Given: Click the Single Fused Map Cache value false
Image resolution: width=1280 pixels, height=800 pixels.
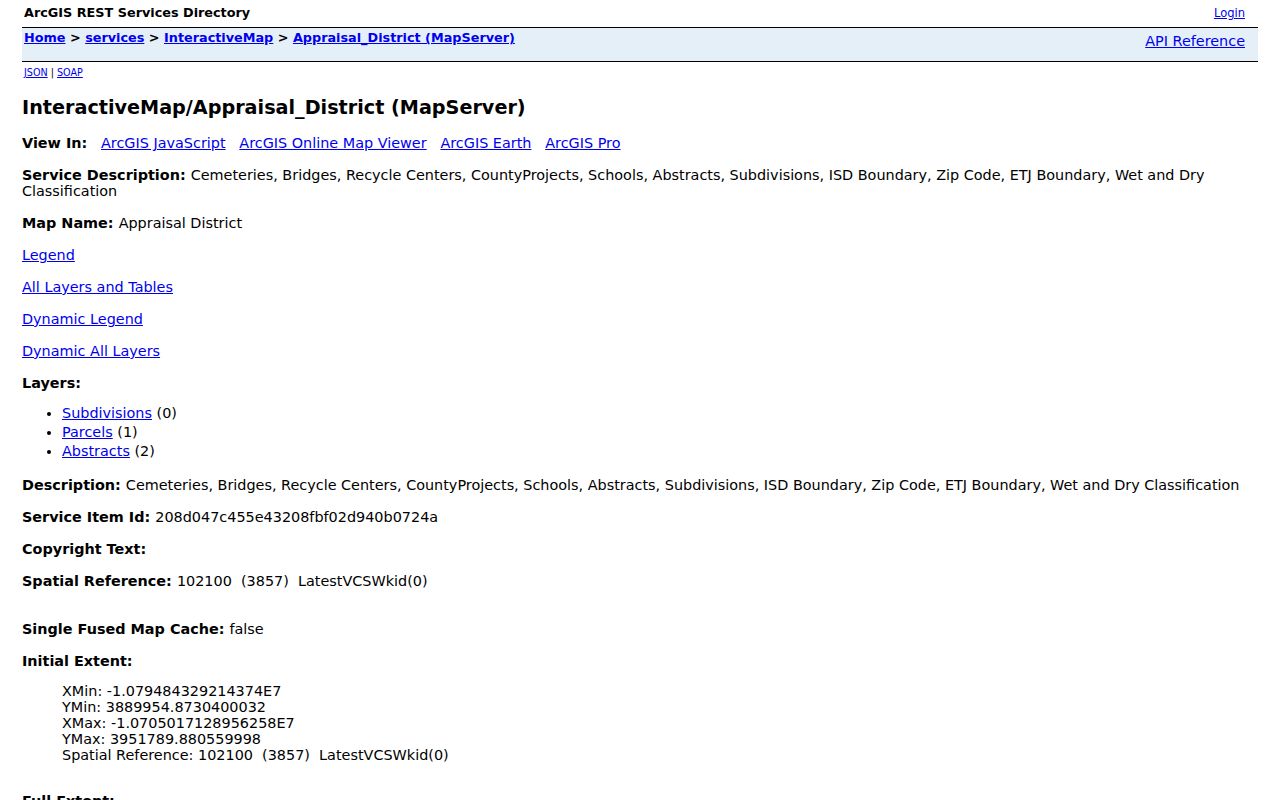Looking at the screenshot, I should (246, 629).
